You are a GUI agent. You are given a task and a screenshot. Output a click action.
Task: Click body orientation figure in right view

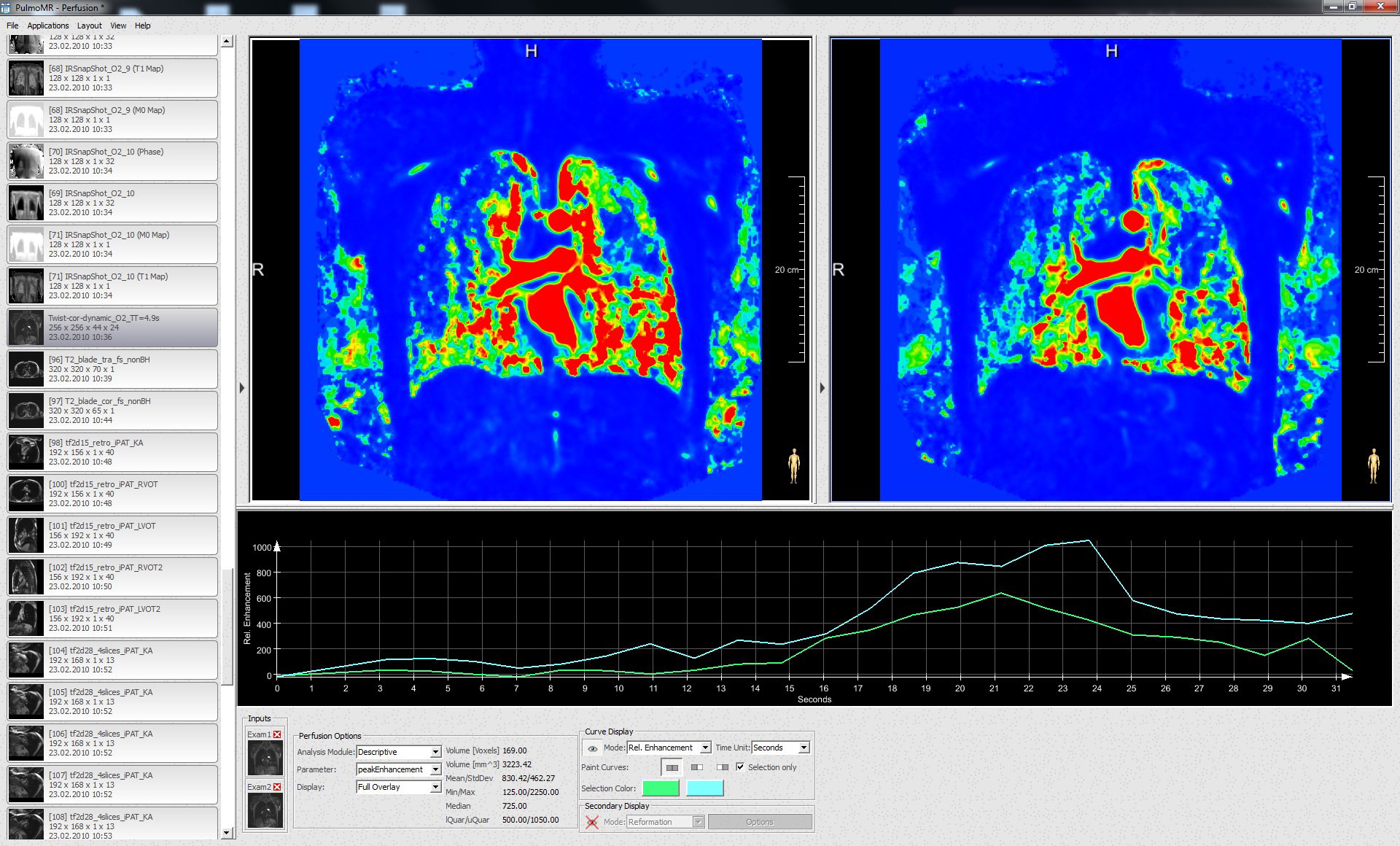click(x=1374, y=465)
